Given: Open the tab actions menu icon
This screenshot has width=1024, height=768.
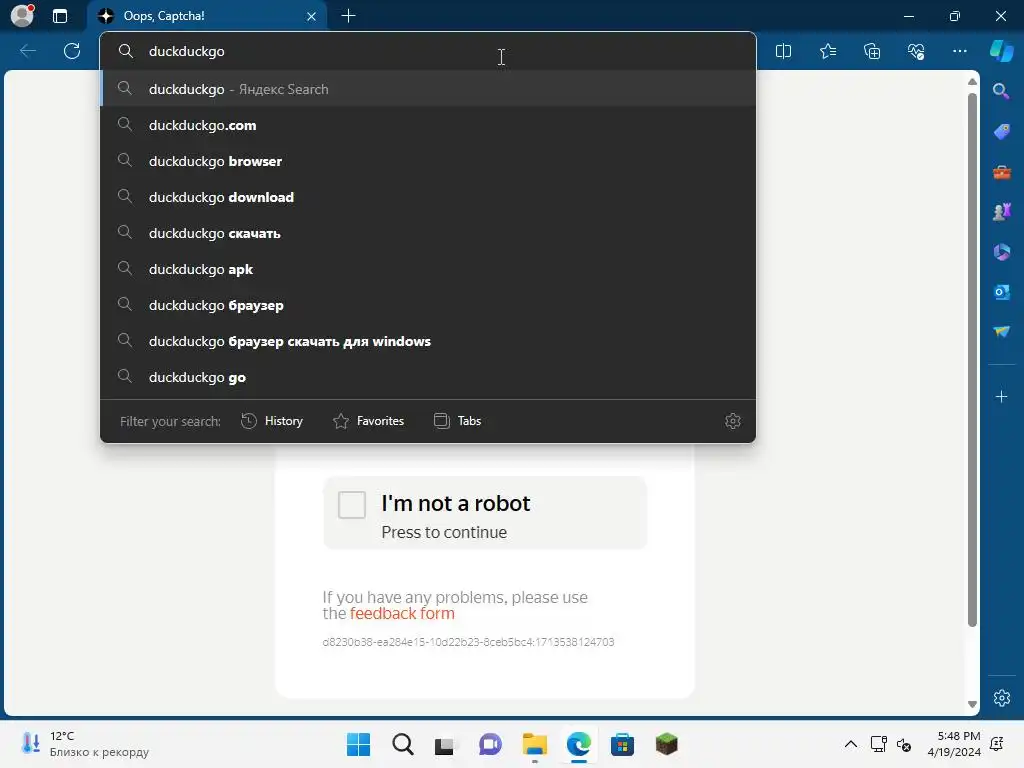Looking at the screenshot, I should click(x=60, y=16).
